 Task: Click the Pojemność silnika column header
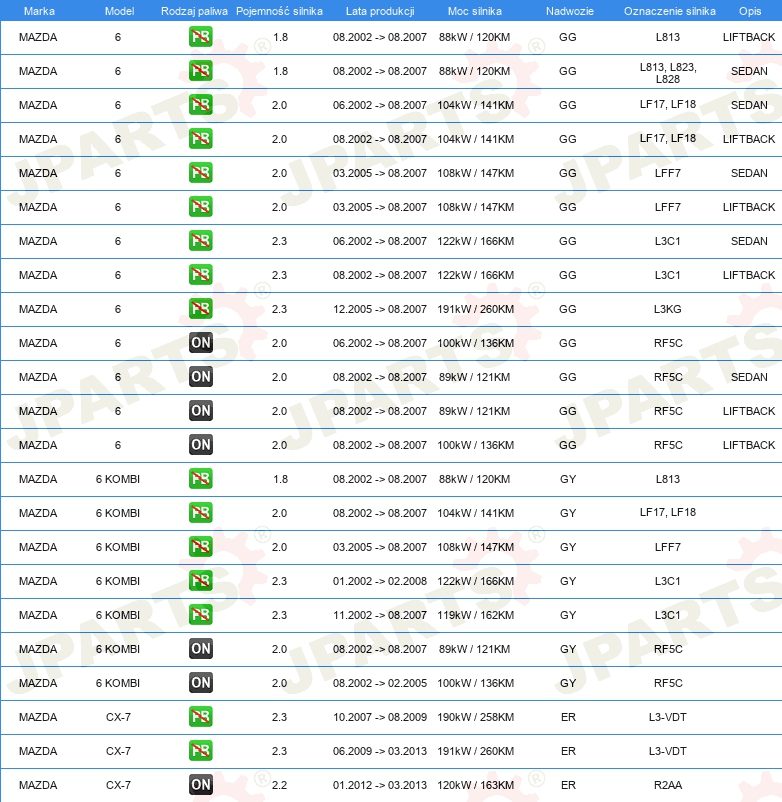pyautogui.click(x=279, y=11)
